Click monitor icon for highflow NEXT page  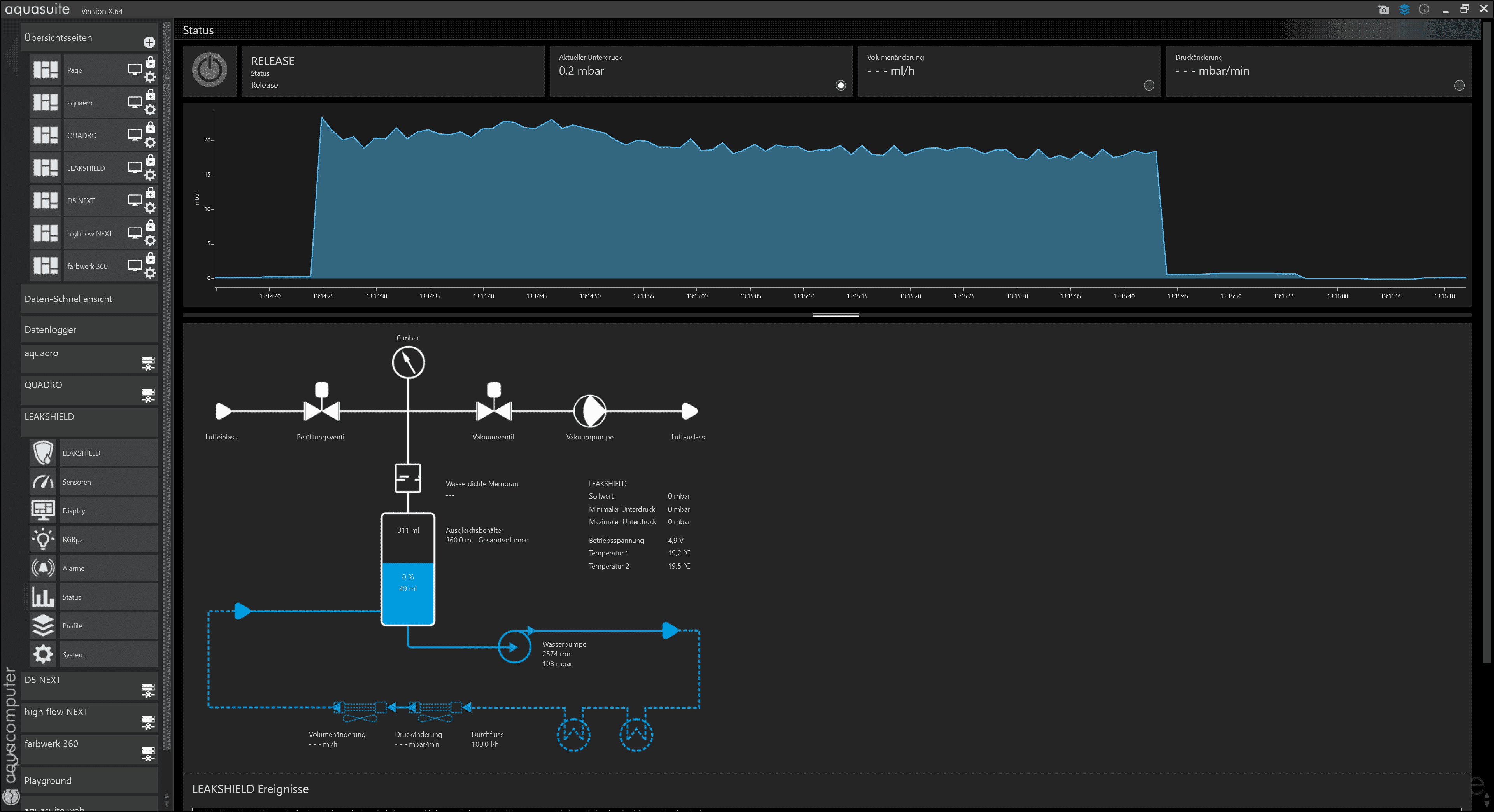tap(135, 234)
